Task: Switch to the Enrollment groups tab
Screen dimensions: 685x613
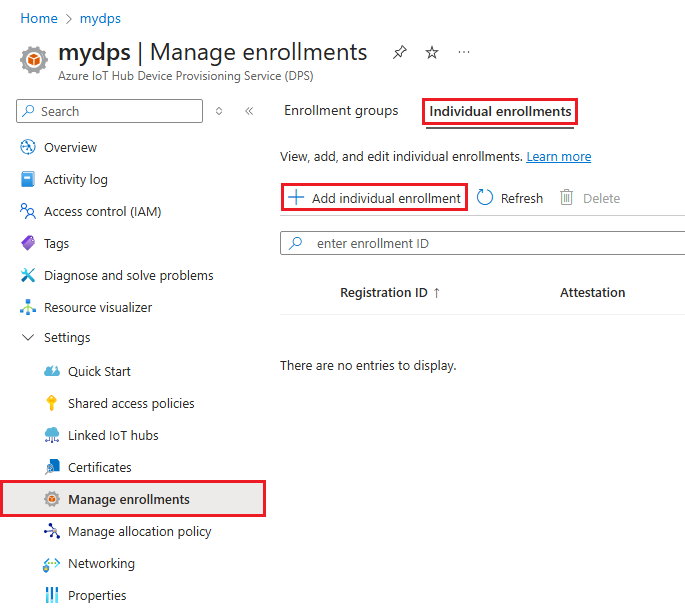Action: (x=341, y=111)
